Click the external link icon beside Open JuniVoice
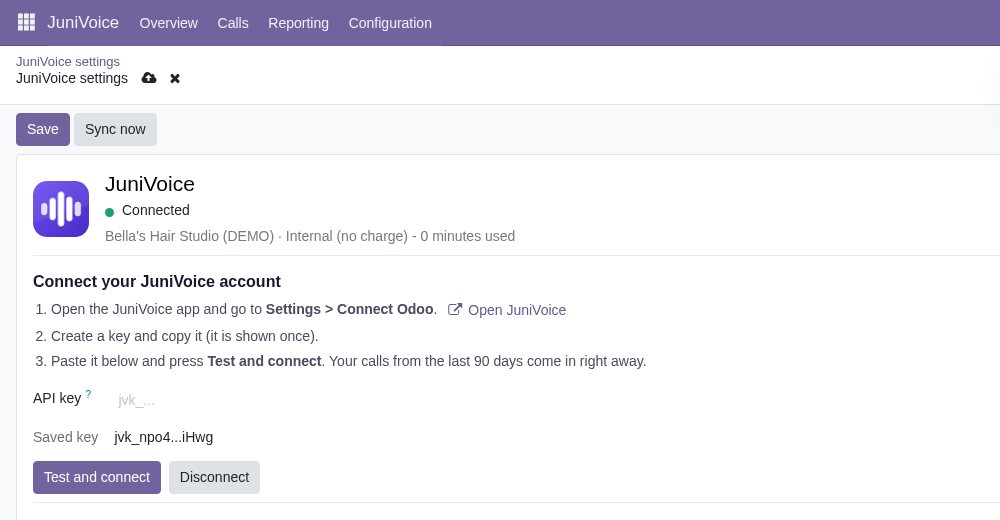Screen dimensions: 1000x520 pyautogui.click(x=455, y=309)
